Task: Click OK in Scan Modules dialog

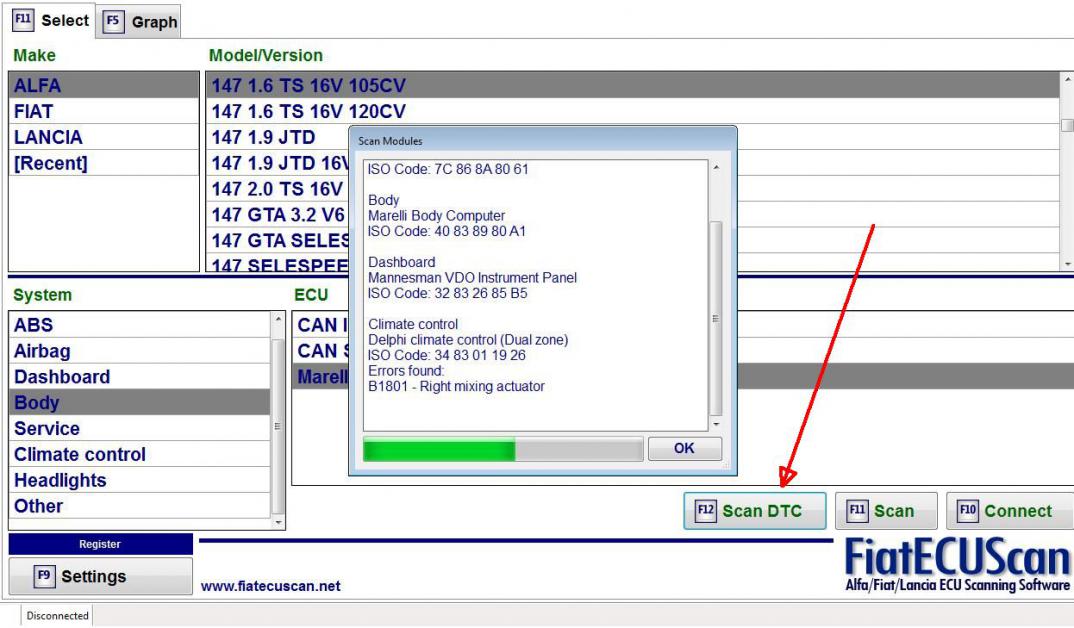Action: (684, 448)
